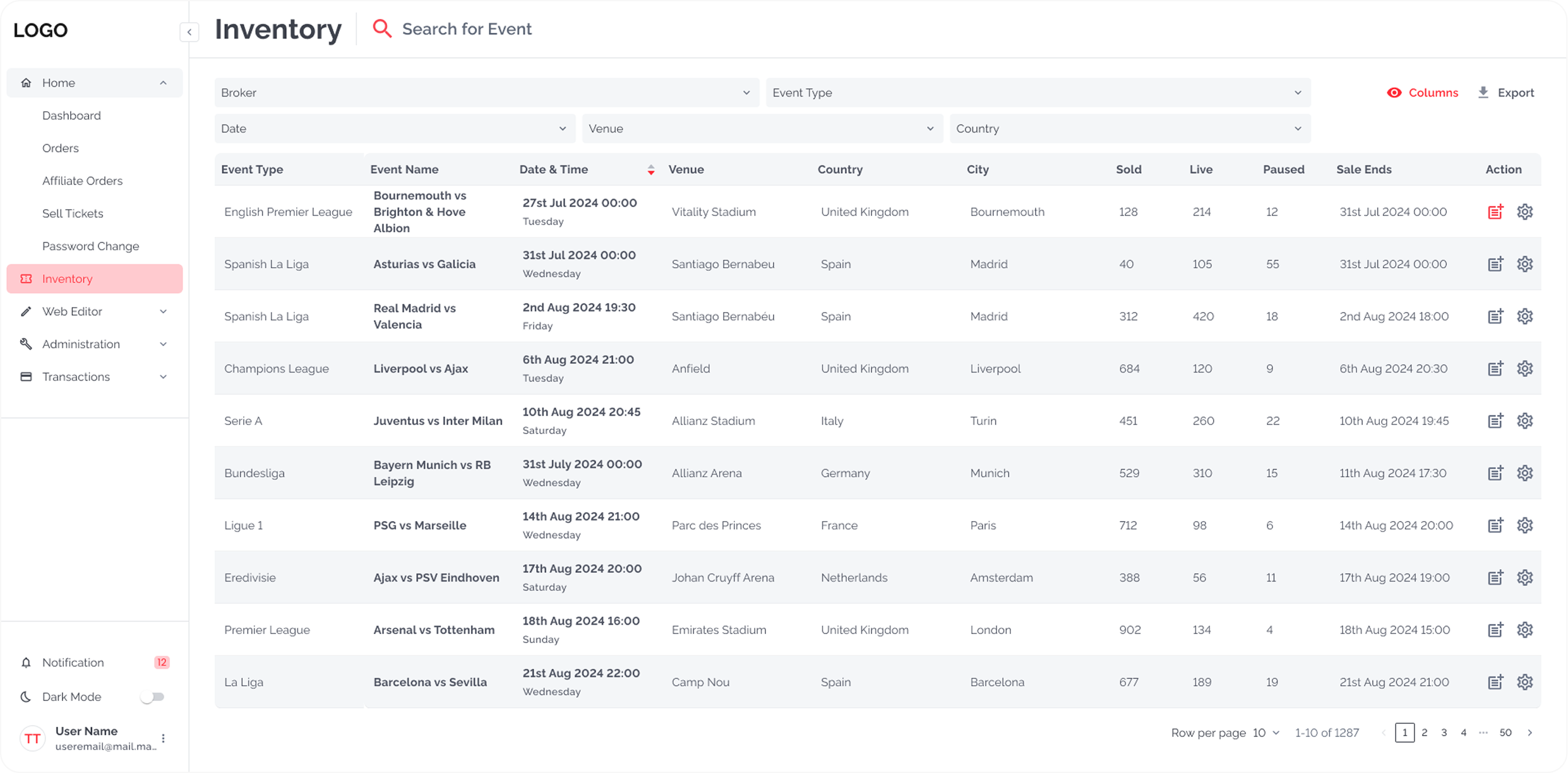Viewport: 1568px width, 773px height.
Task: Go to page 2 of results
Action: pyautogui.click(x=1424, y=733)
